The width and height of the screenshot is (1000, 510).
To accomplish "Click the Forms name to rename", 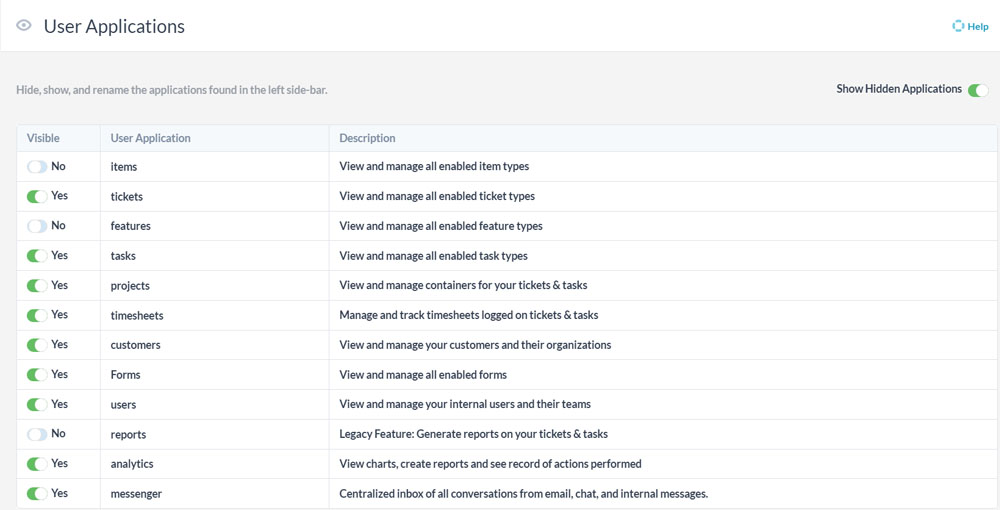I will point(125,375).
